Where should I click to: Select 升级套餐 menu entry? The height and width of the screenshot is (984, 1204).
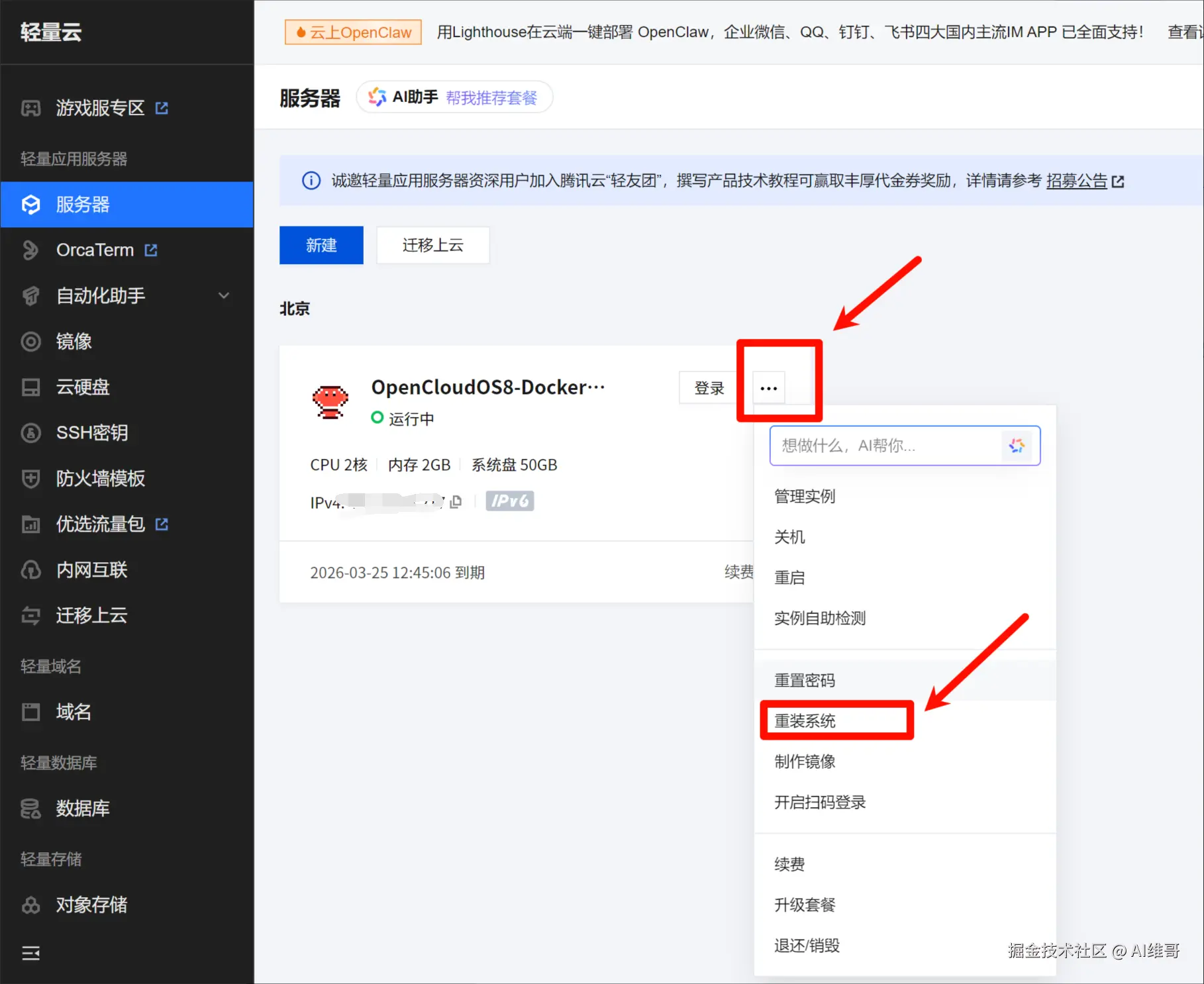click(x=905, y=905)
